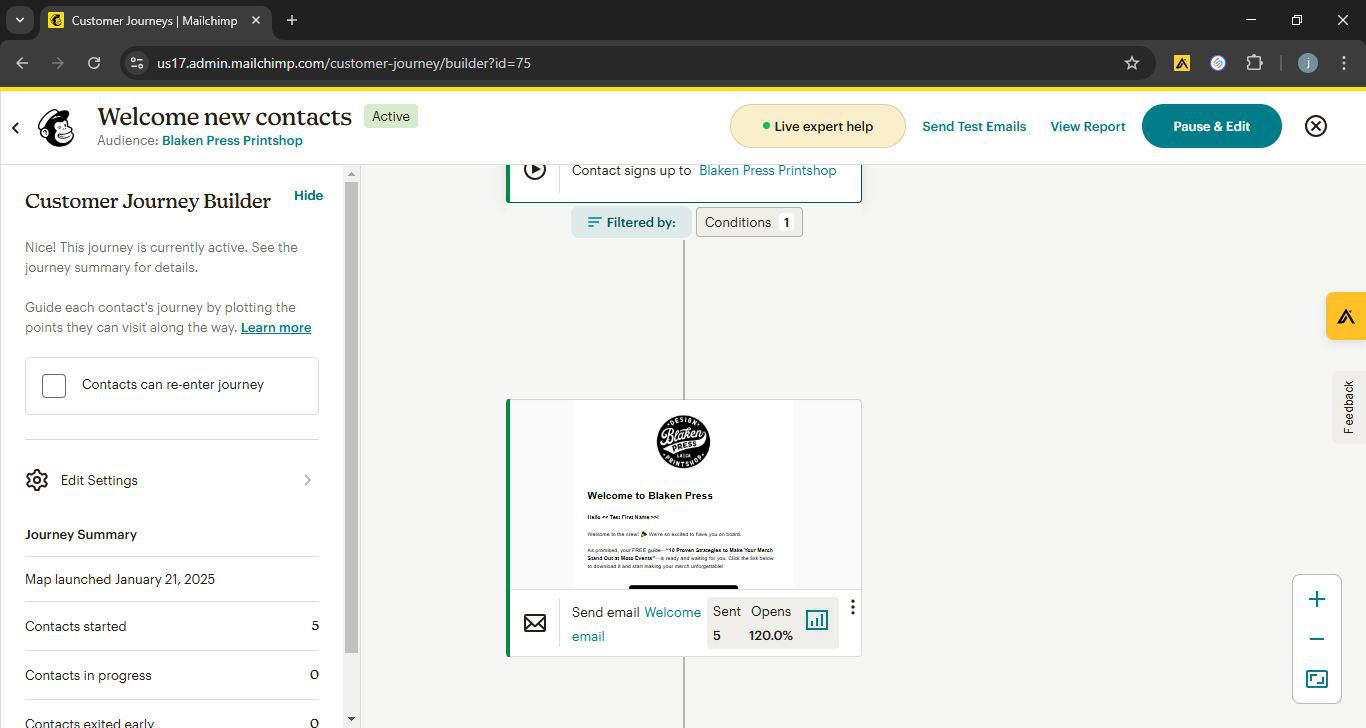Open the tab search dropdown arrow
Viewport: 1366px width, 728px height.
coord(19,20)
